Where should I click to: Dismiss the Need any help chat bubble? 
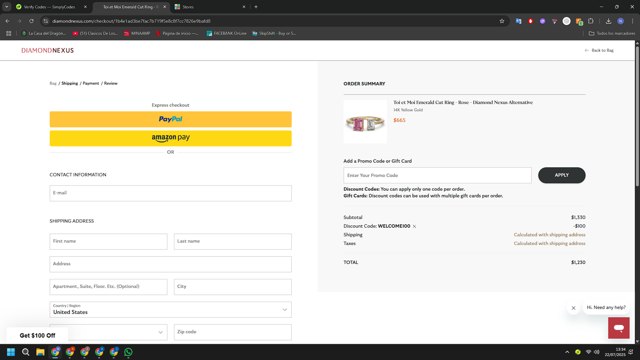pos(573,308)
